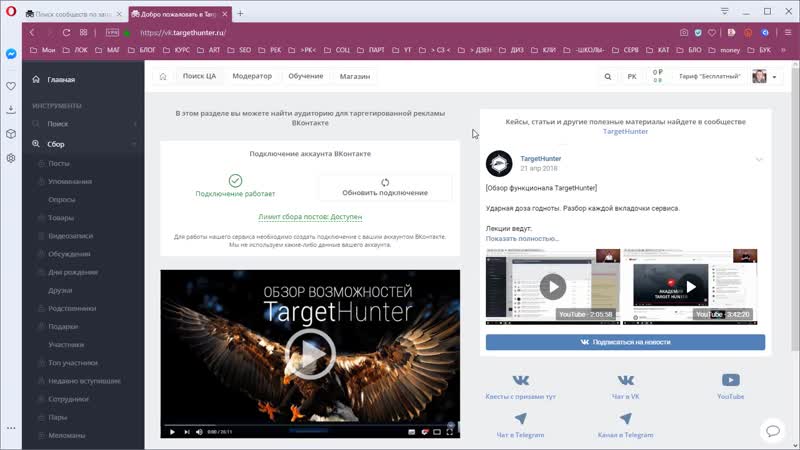800x450 pixels.
Task: Expand post options chevron
Action: pyautogui.click(x=759, y=160)
